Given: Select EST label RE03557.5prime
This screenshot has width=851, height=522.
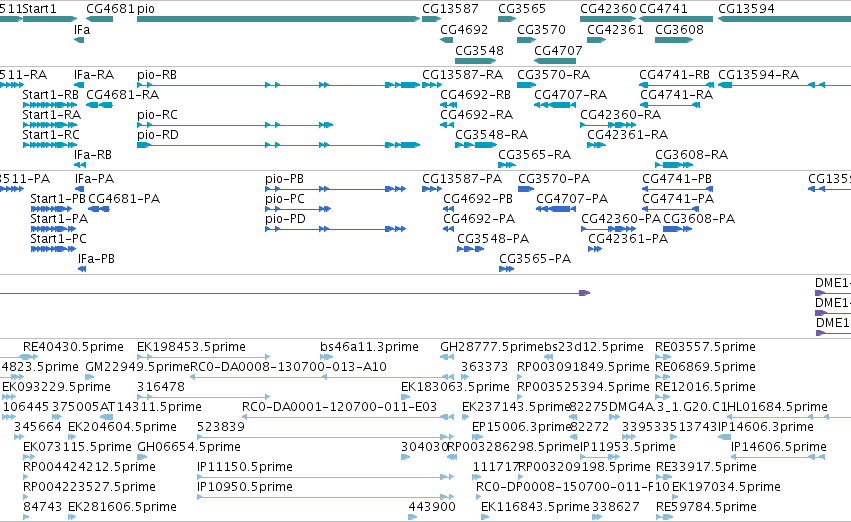Looking at the screenshot, I should (706, 347).
